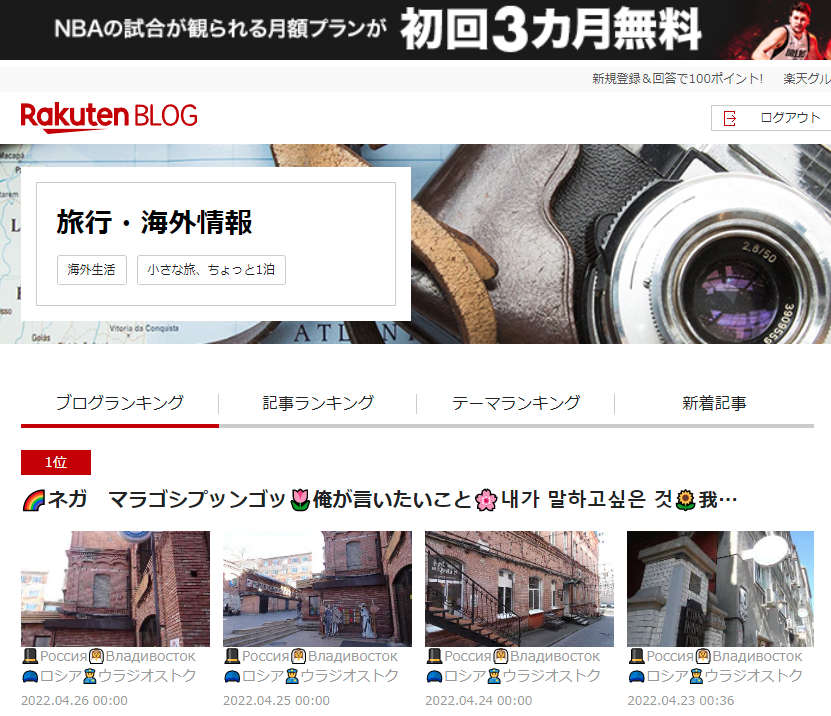Click police officer emoji in 2022.04.23 post
This screenshot has height=716, width=831.
pos(696,676)
